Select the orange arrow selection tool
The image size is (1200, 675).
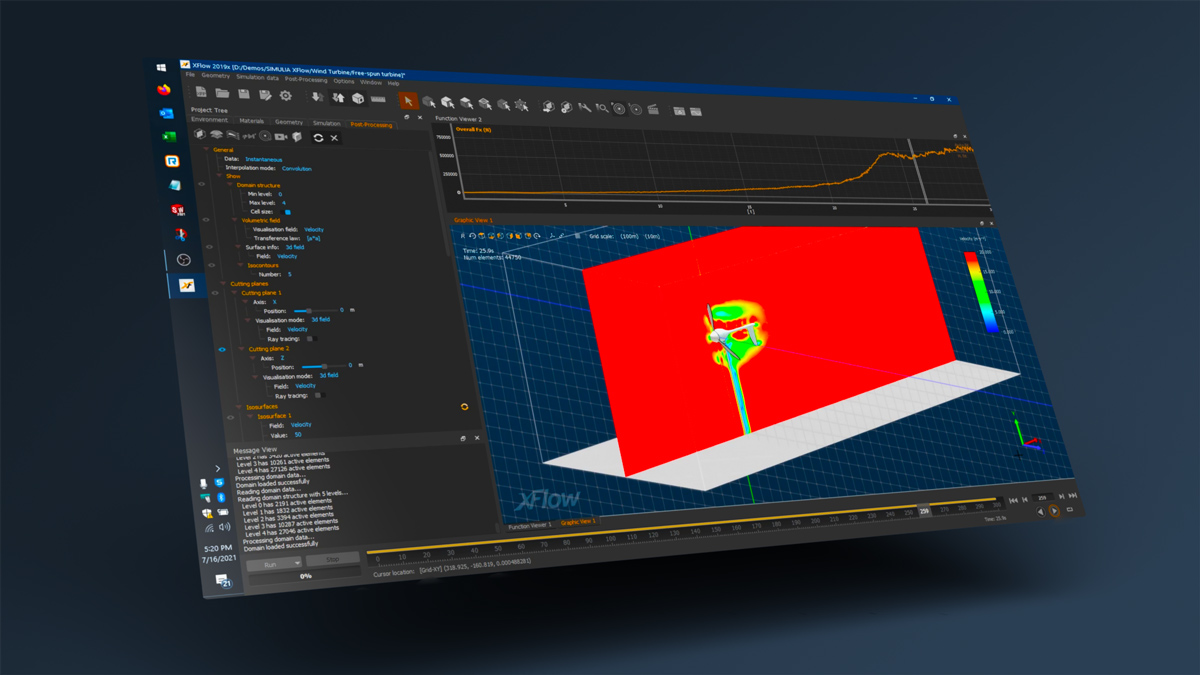408,101
